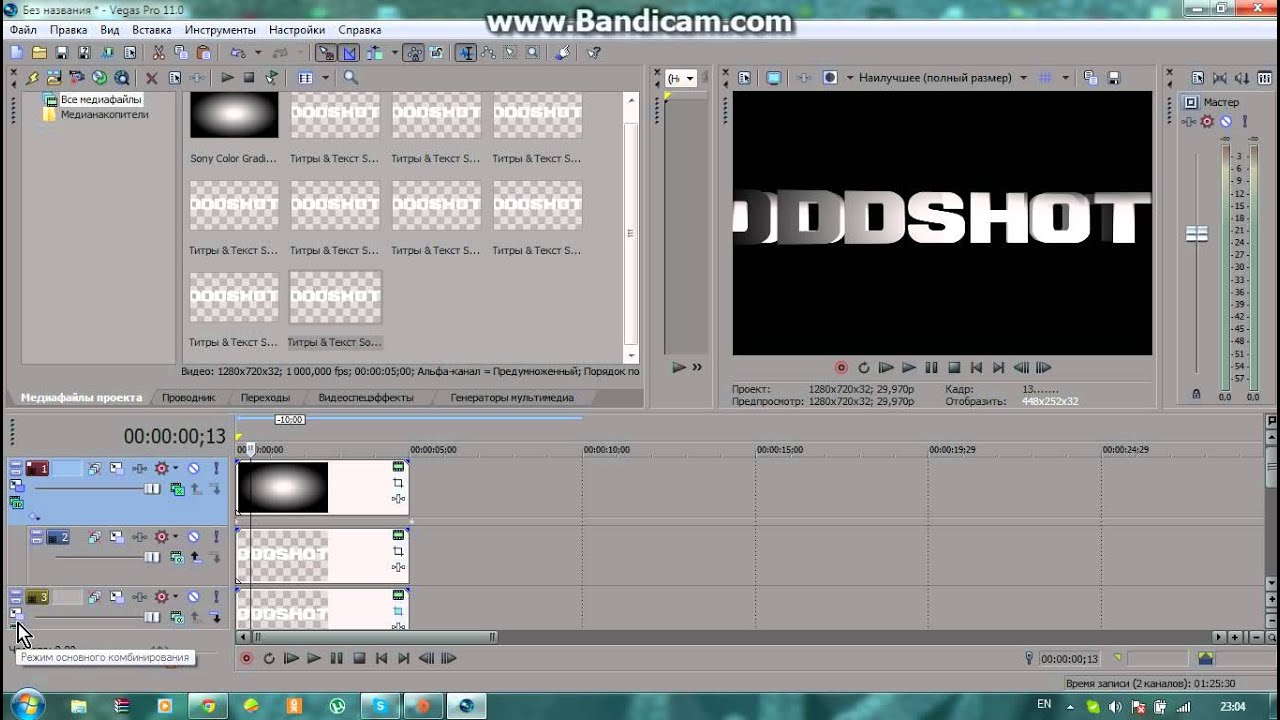Screen dimensions: 1280x720
Task: Open the Project Media views dropdown arrow
Action: tap(325, 78)
